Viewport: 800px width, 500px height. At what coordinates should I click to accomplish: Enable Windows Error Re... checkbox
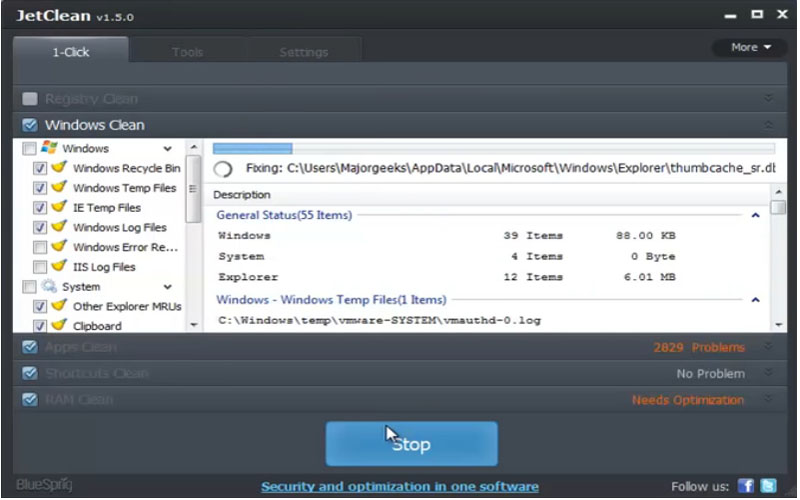[40, 247]
